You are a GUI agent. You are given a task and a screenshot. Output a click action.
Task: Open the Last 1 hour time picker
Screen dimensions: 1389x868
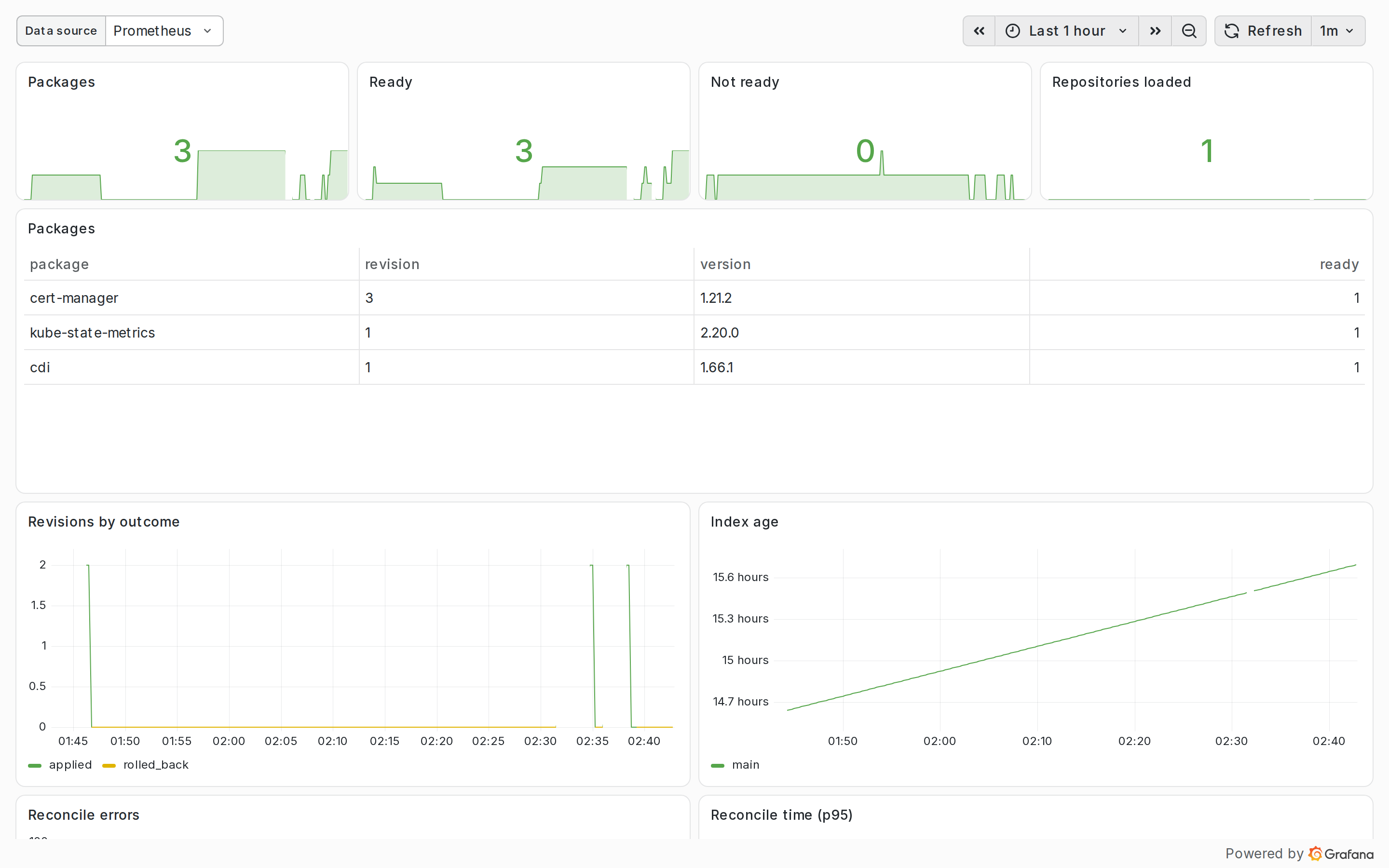click(x=1066, y=31)
